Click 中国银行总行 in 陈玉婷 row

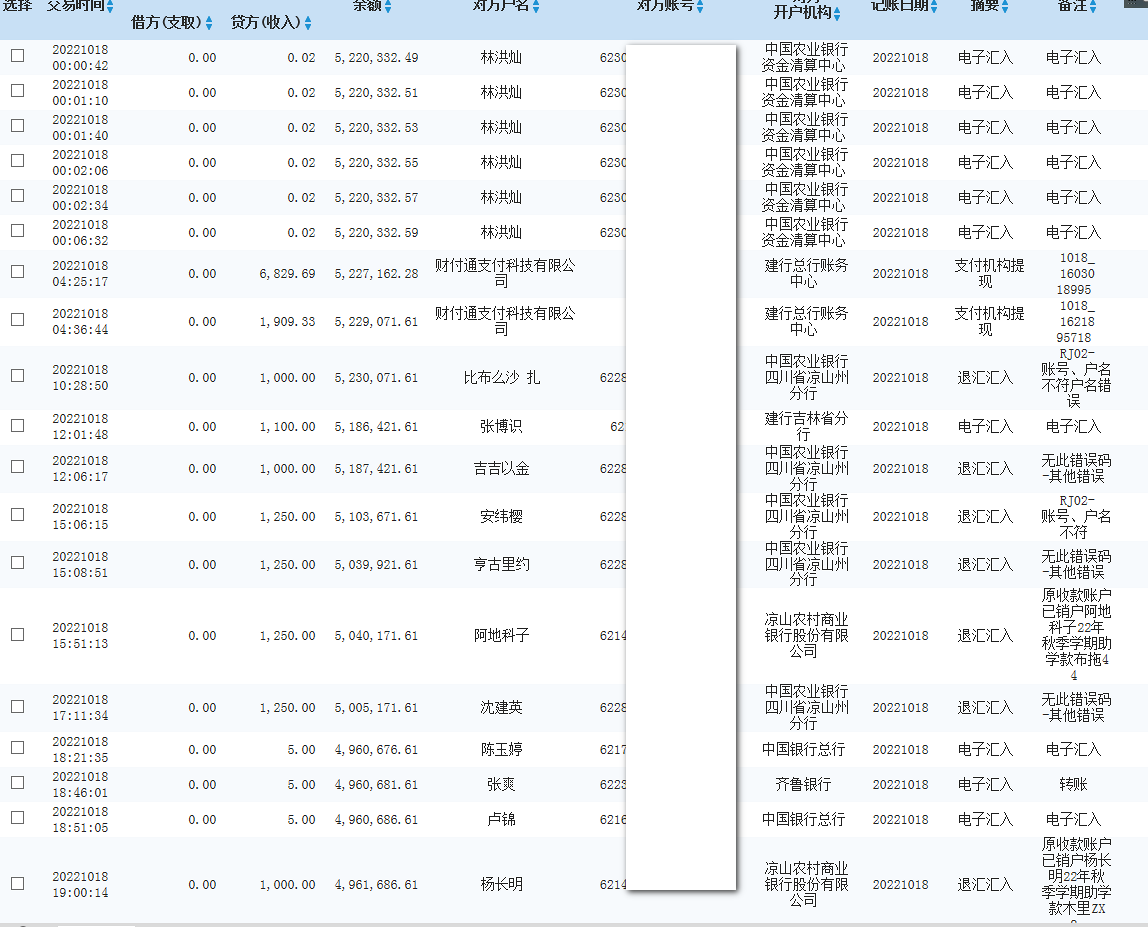(803, 749)
